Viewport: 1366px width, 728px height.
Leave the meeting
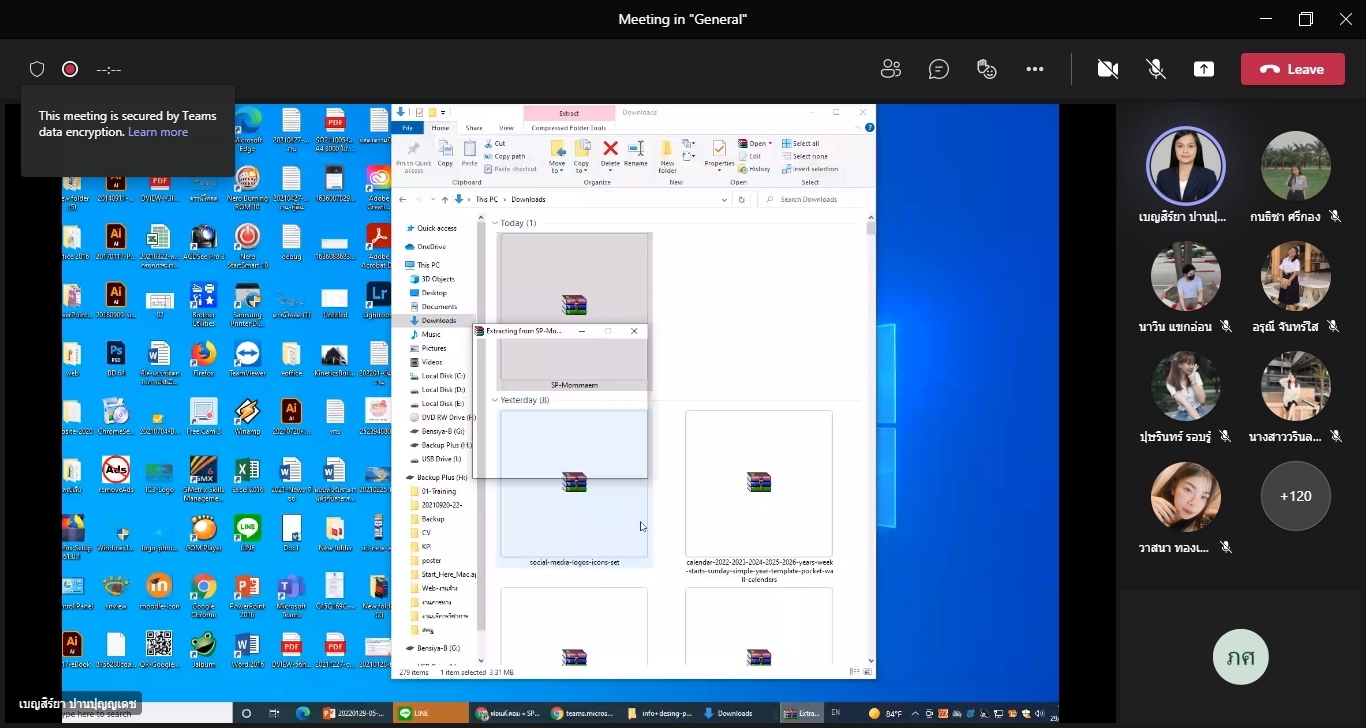tap(1292, 69)
